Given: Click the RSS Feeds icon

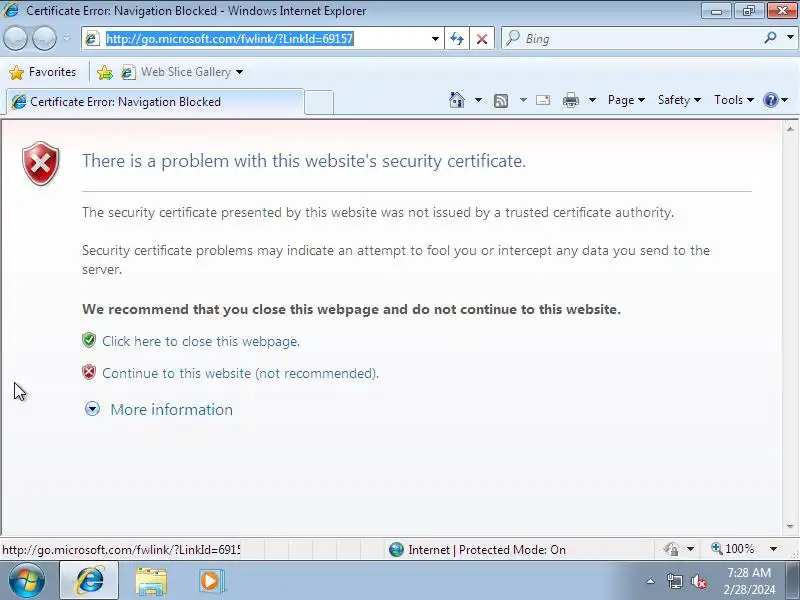Looking at the screenshot, I should [501, 101].
